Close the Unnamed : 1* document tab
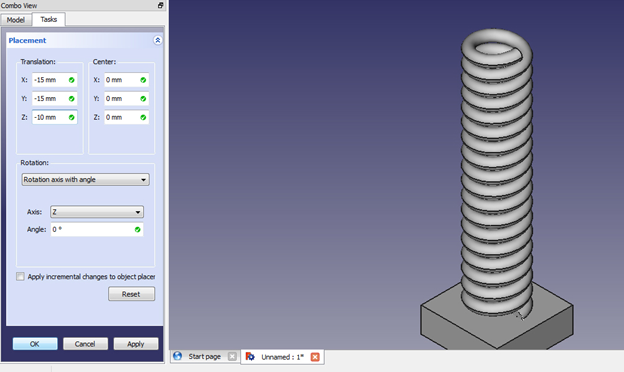Image resolution: width=624 pixels, height=372 pixels. click(x=315, y=357)
